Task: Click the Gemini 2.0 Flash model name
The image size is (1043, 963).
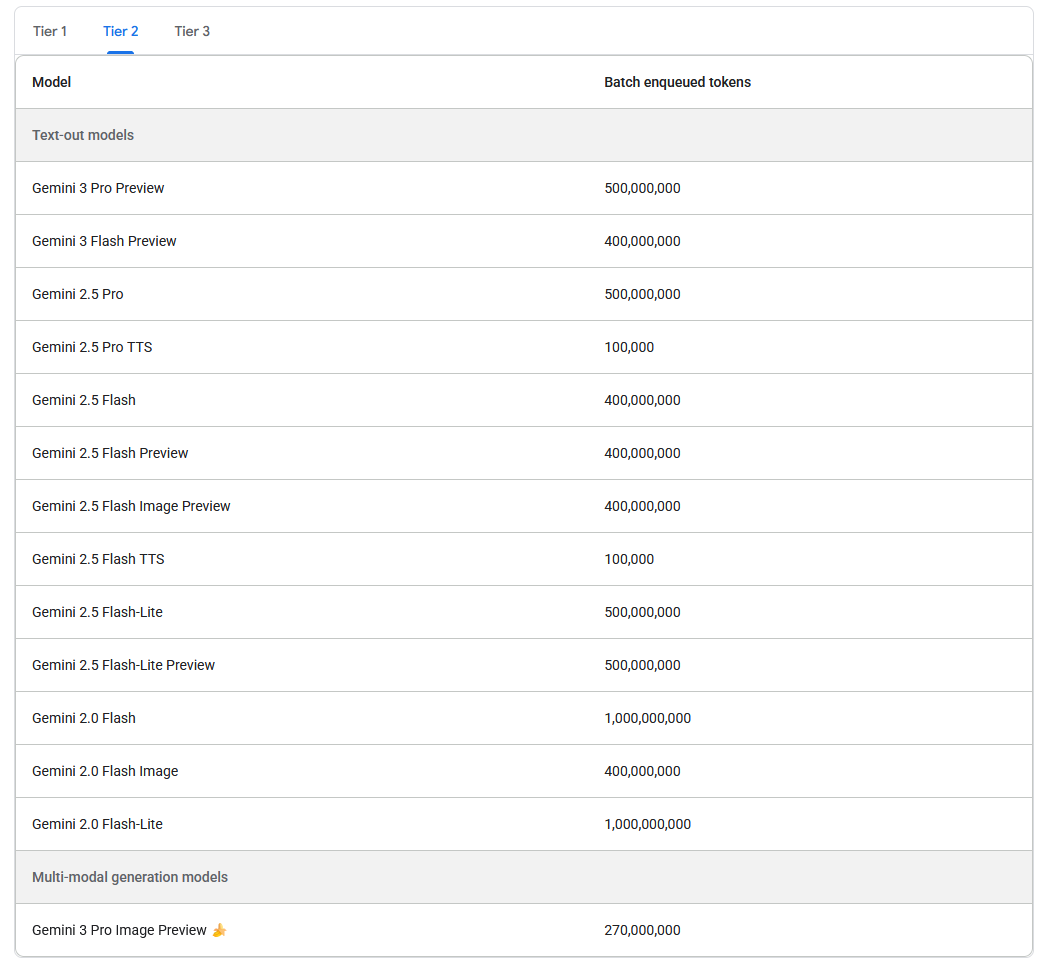Action: coord(84,718)
